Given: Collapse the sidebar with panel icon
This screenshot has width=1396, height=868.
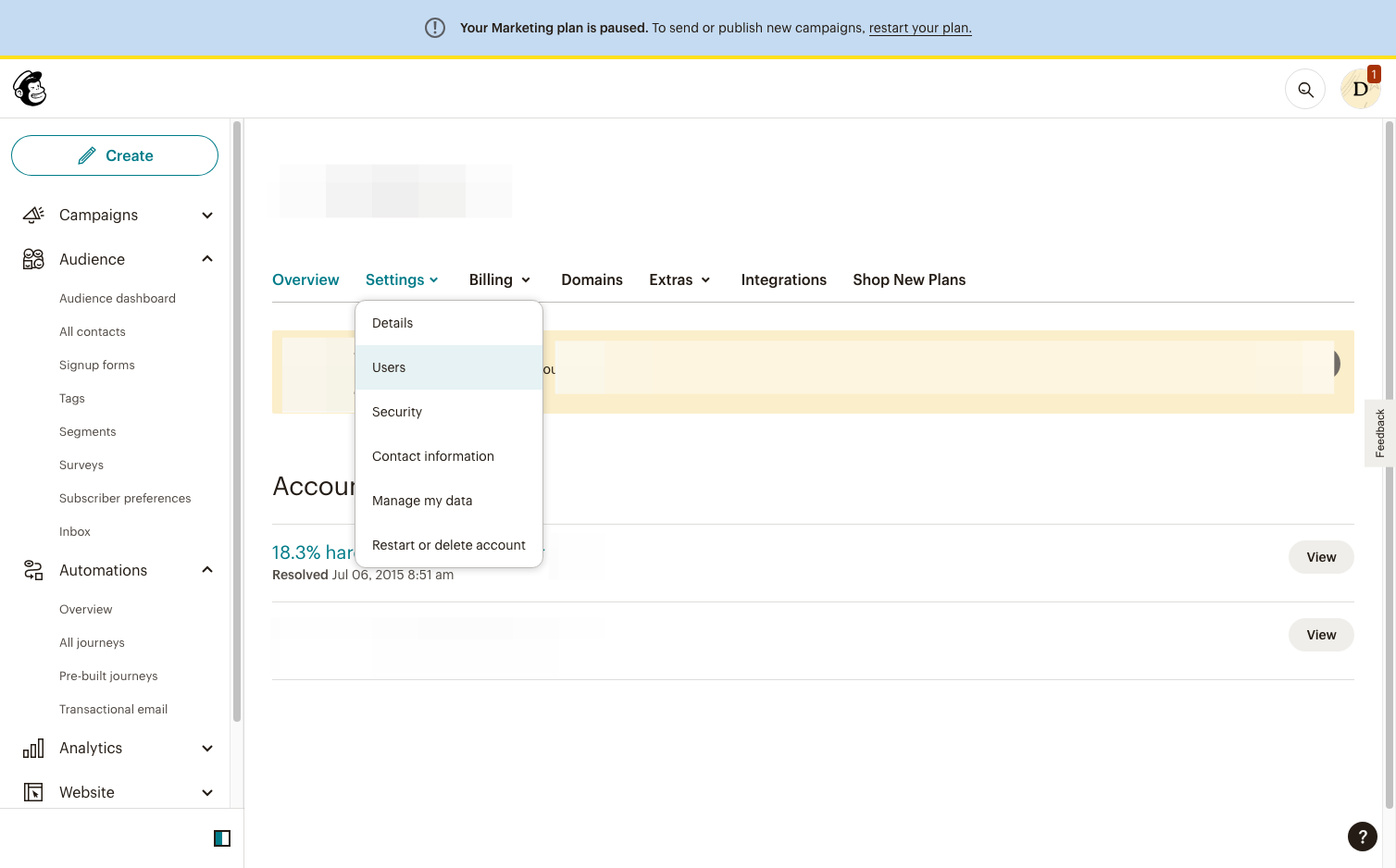Looking at the screenshot, I should coord(222,838).
